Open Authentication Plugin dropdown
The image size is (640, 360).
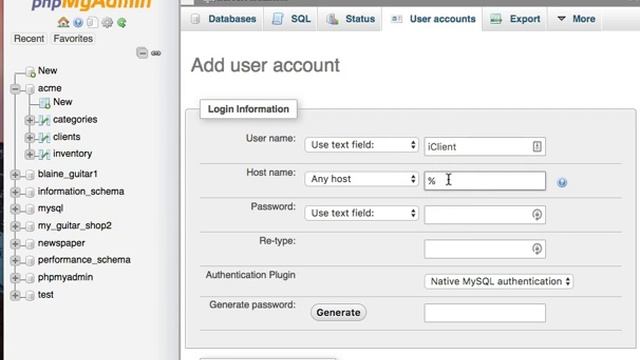pos(499,281)
